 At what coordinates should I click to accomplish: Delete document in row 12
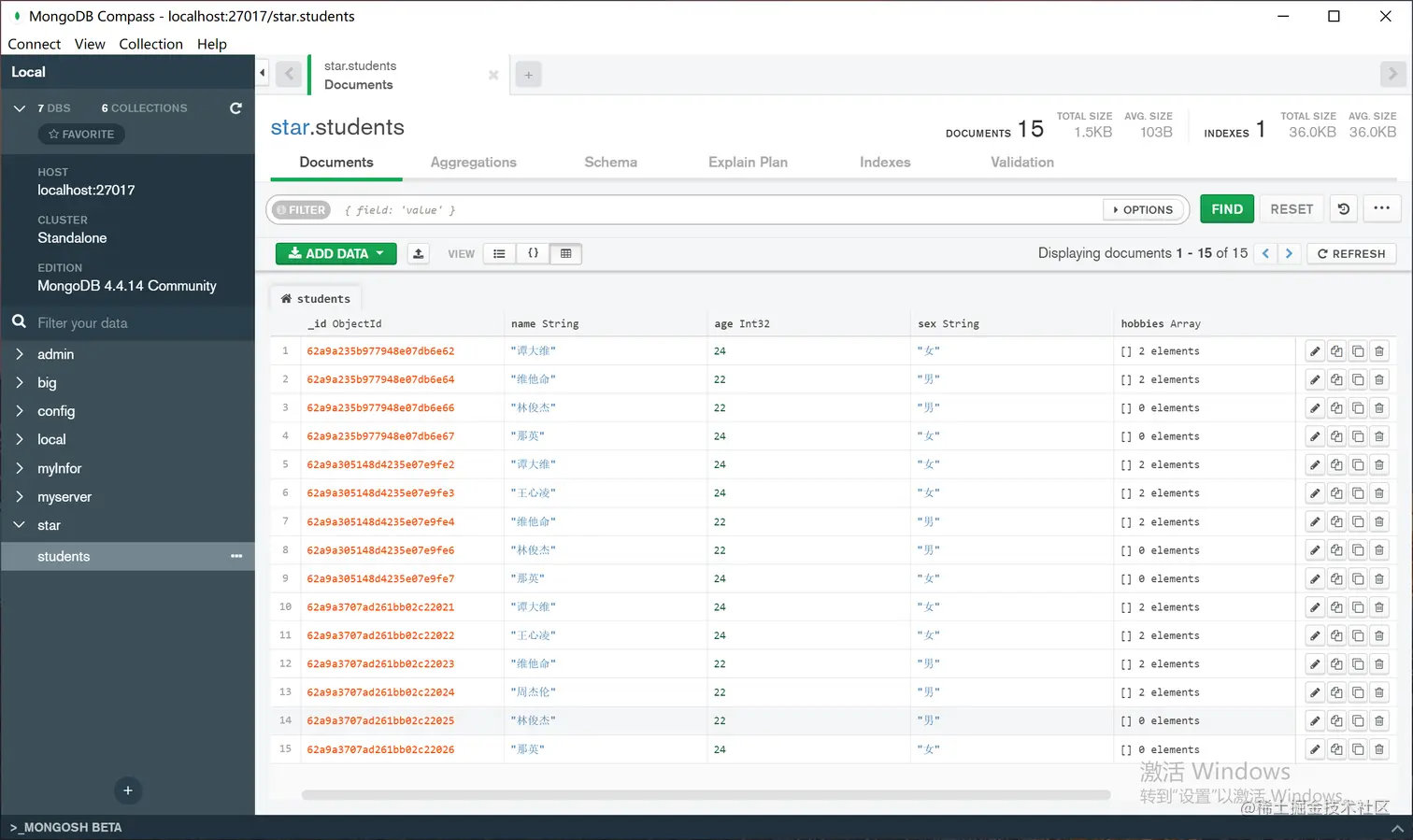1379,664
